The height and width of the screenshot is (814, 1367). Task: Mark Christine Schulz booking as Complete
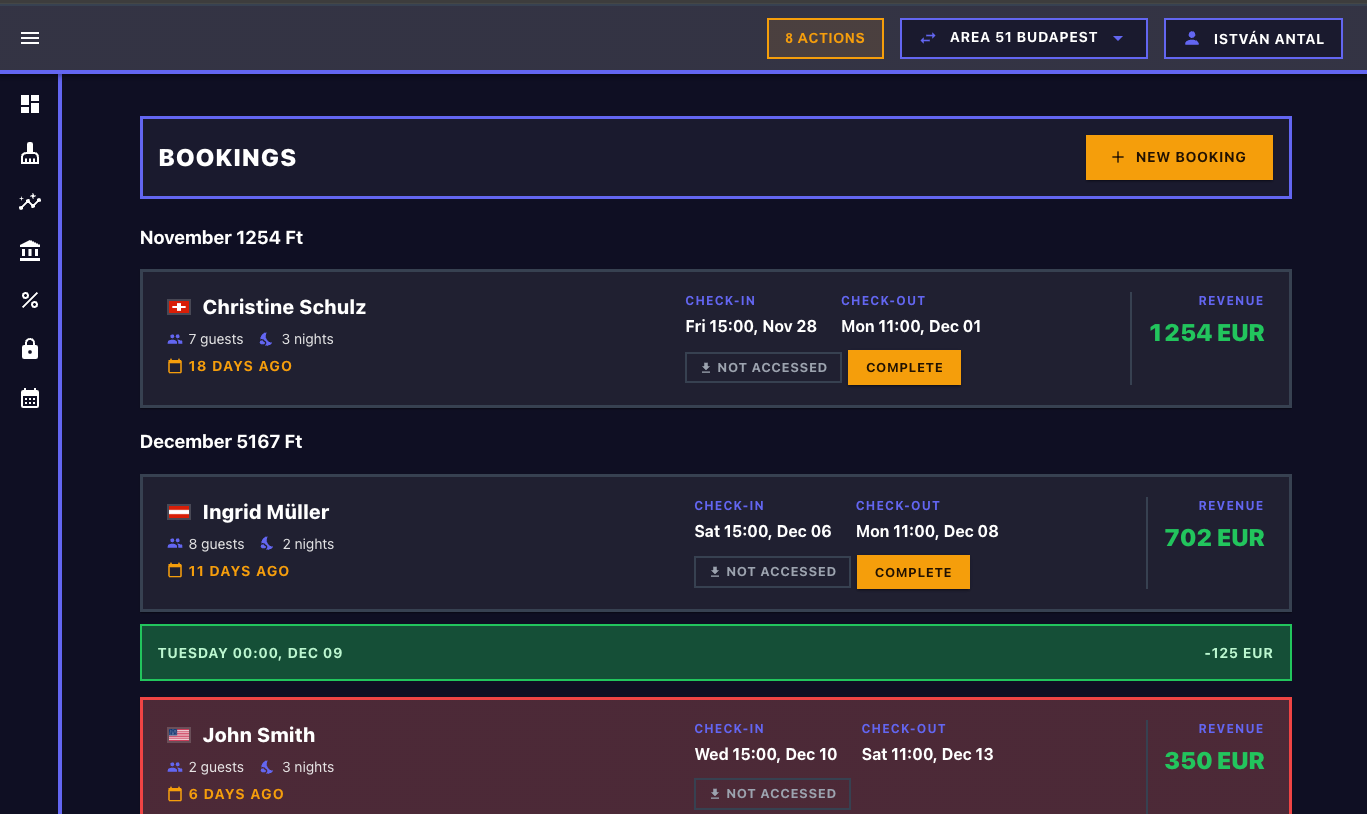904,367
